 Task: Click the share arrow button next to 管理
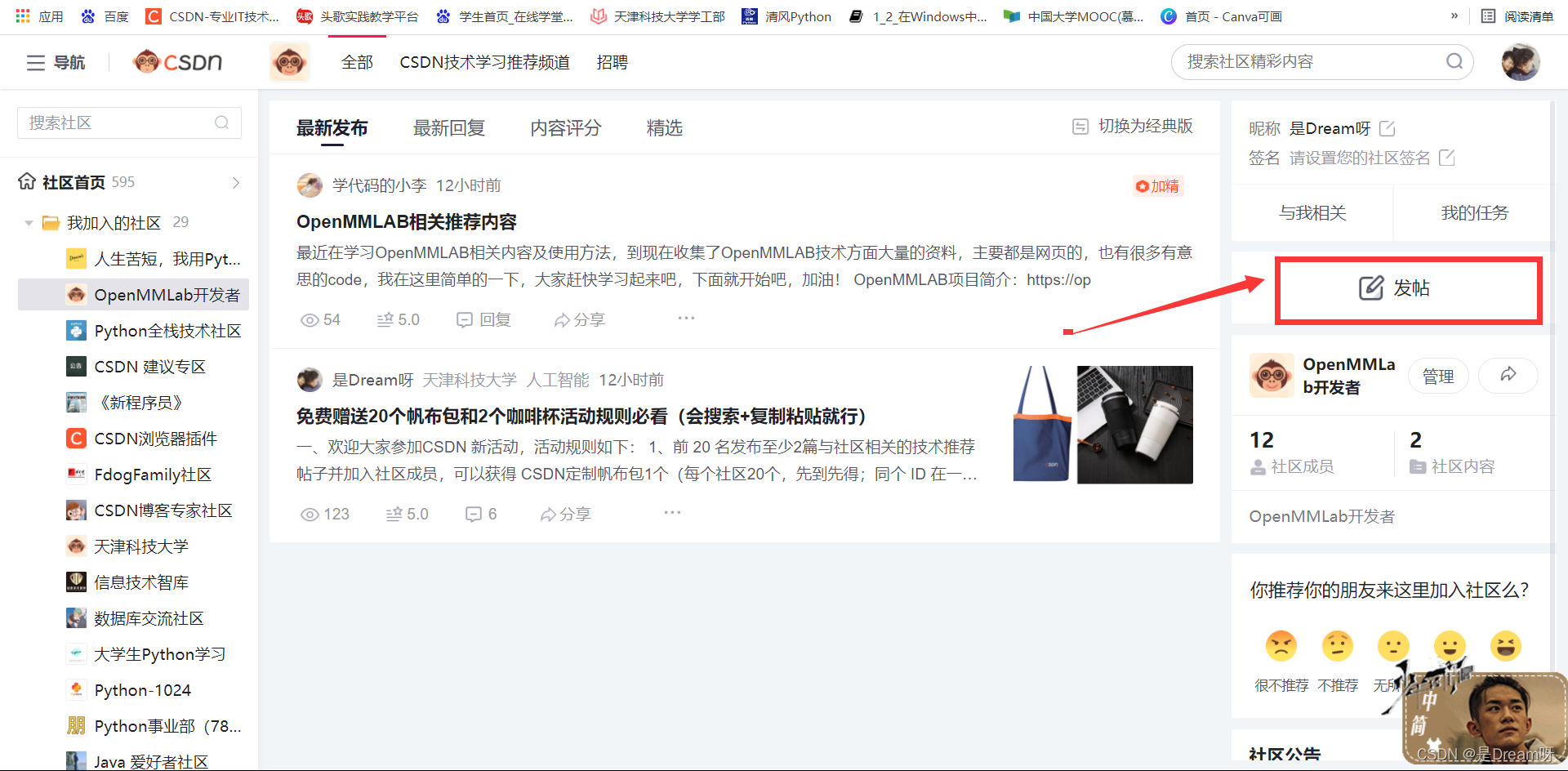1508,375
